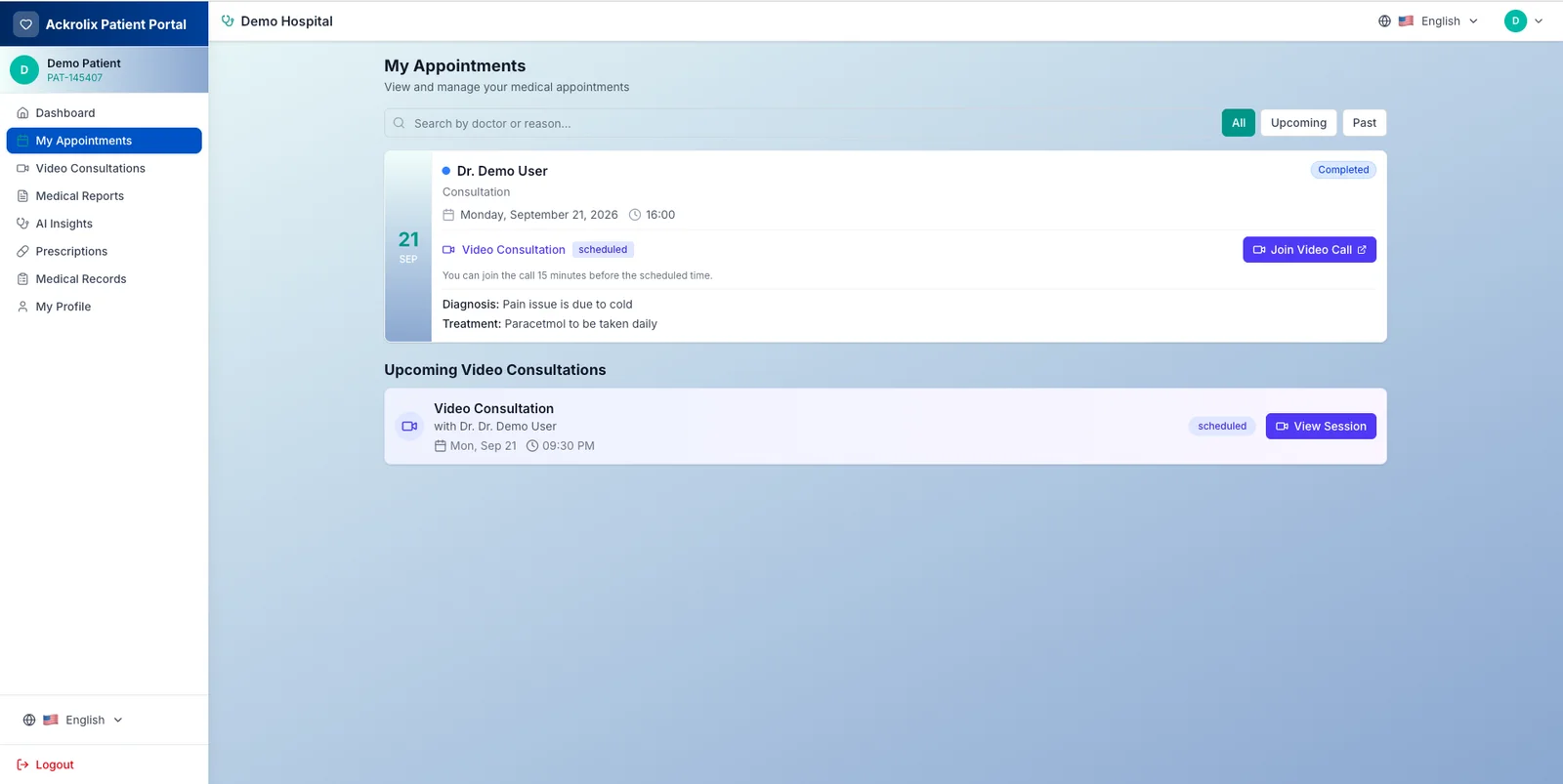Click the camera icon beside Video Consultations
This screenshot has width=1563, height=784.
[x=22, y=168]
